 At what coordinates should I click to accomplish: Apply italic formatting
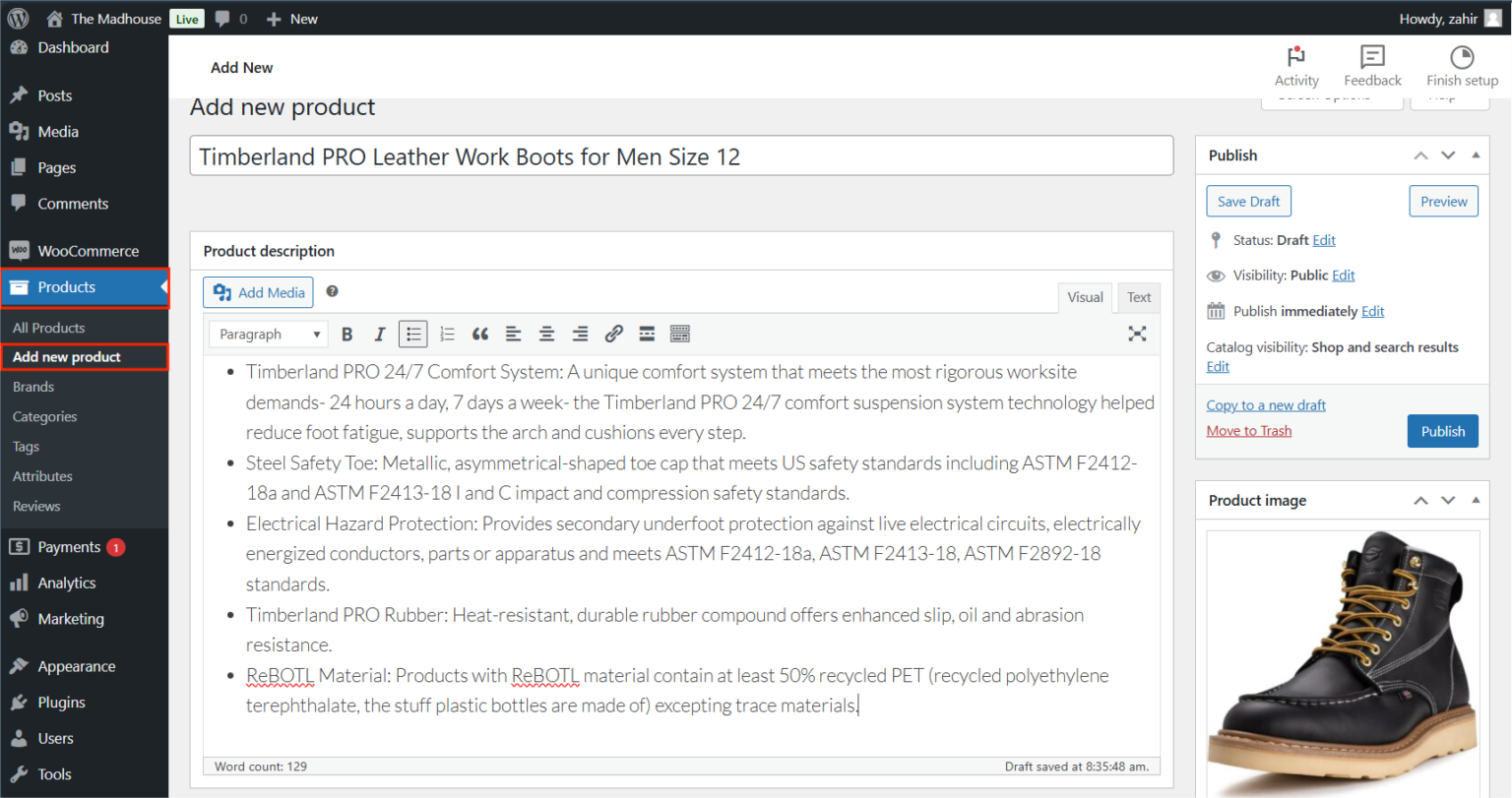(x=380, y=334)
